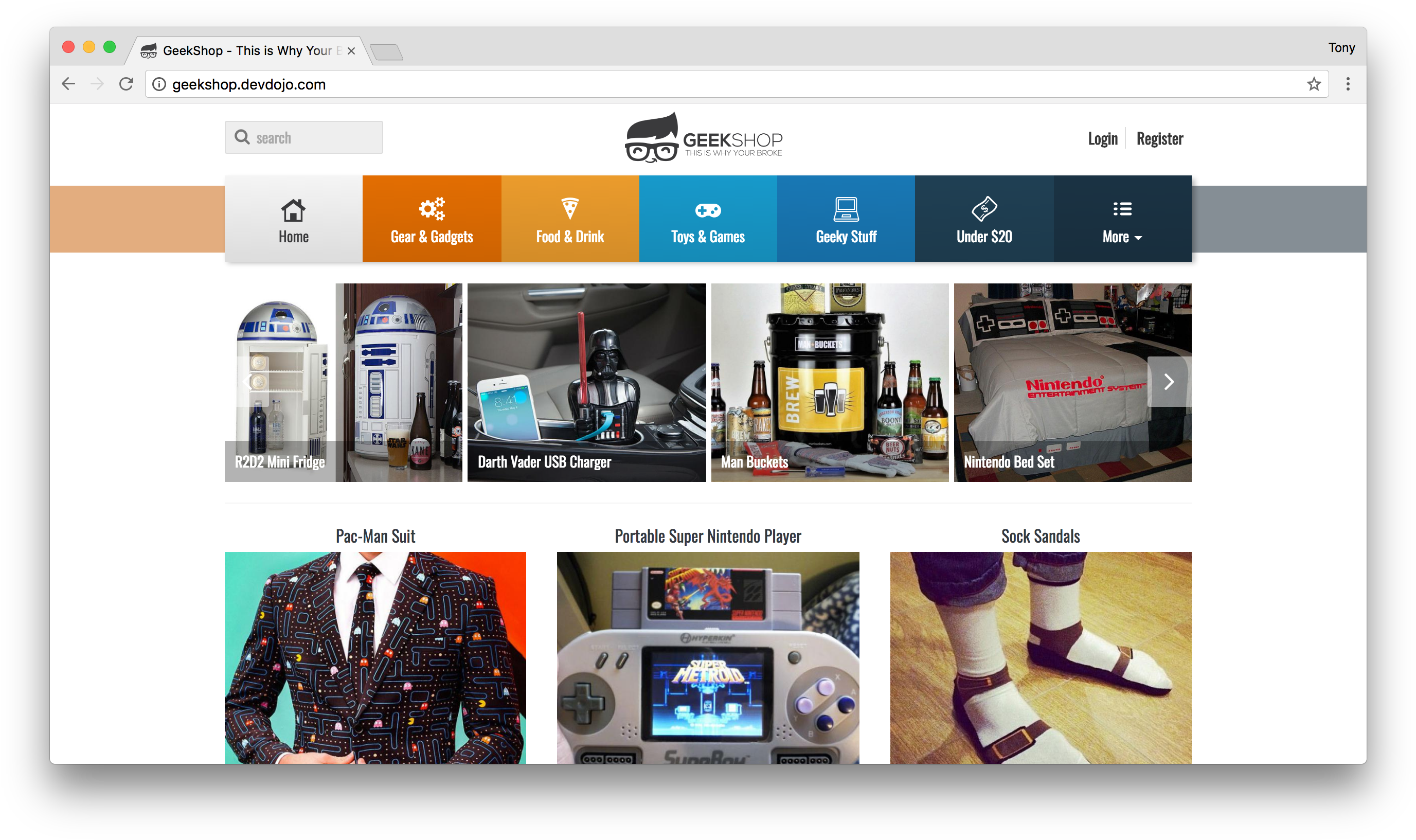Click the browser back arrow

click(68, 84)
